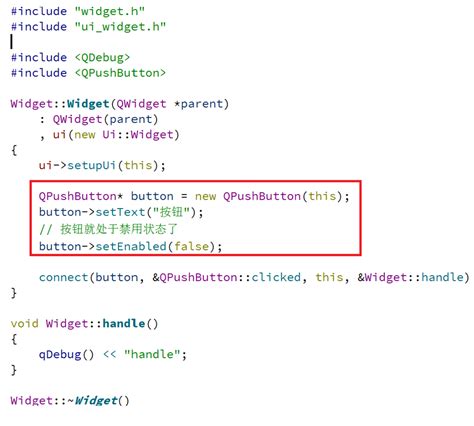Click &QPushButton::clicked signal argument
This screenshot has height=426, width=474.
click(227, 277)
